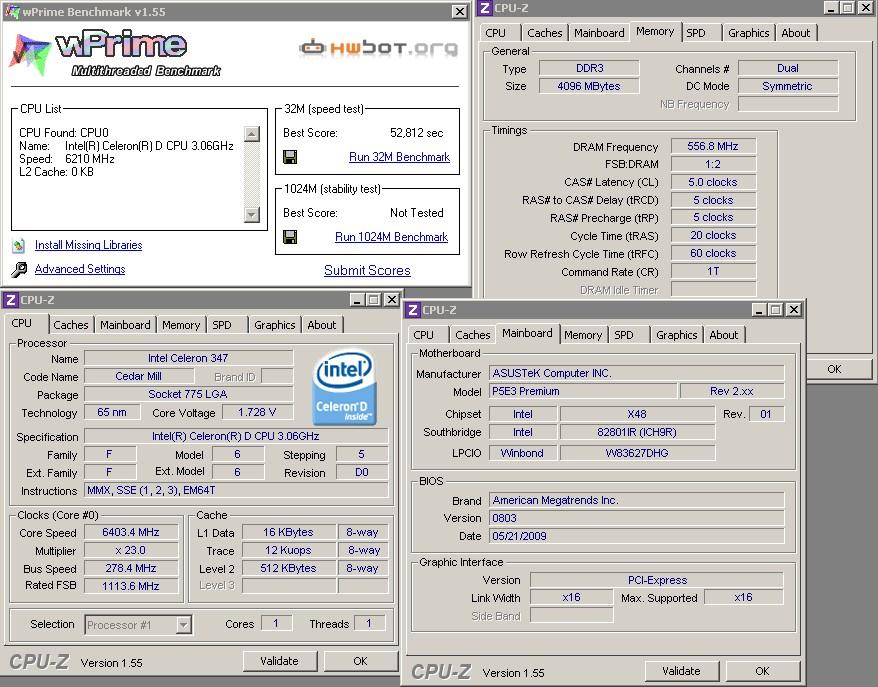Minimize the CPU-Z Mainboard window
Screen dimensions: 878x687
click(759, 310)
